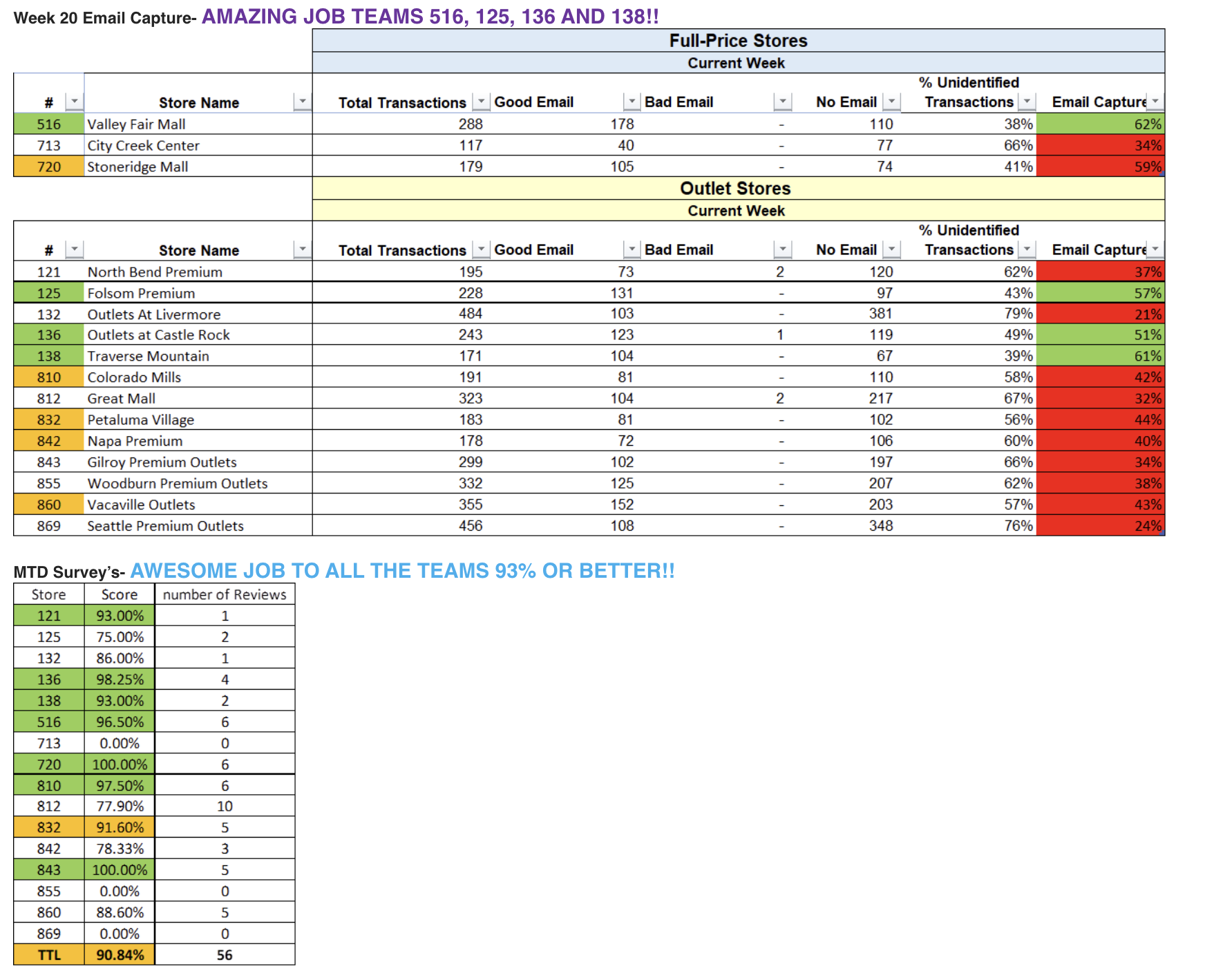Click the Folsom Premium store name cell
The width and height of the screenshot is (1205, 980).
pos(198,293)
